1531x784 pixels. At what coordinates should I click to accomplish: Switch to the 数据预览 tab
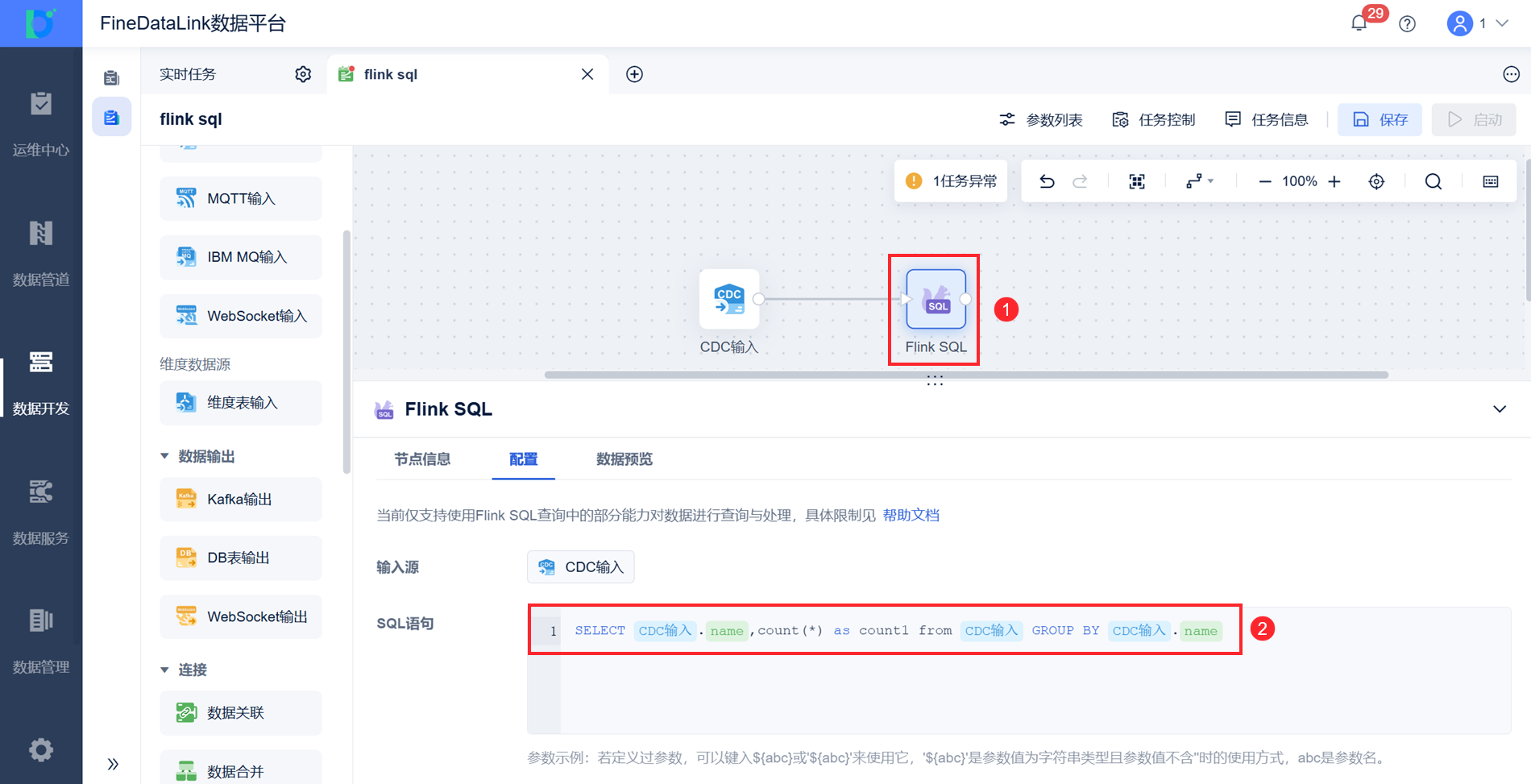624,459
